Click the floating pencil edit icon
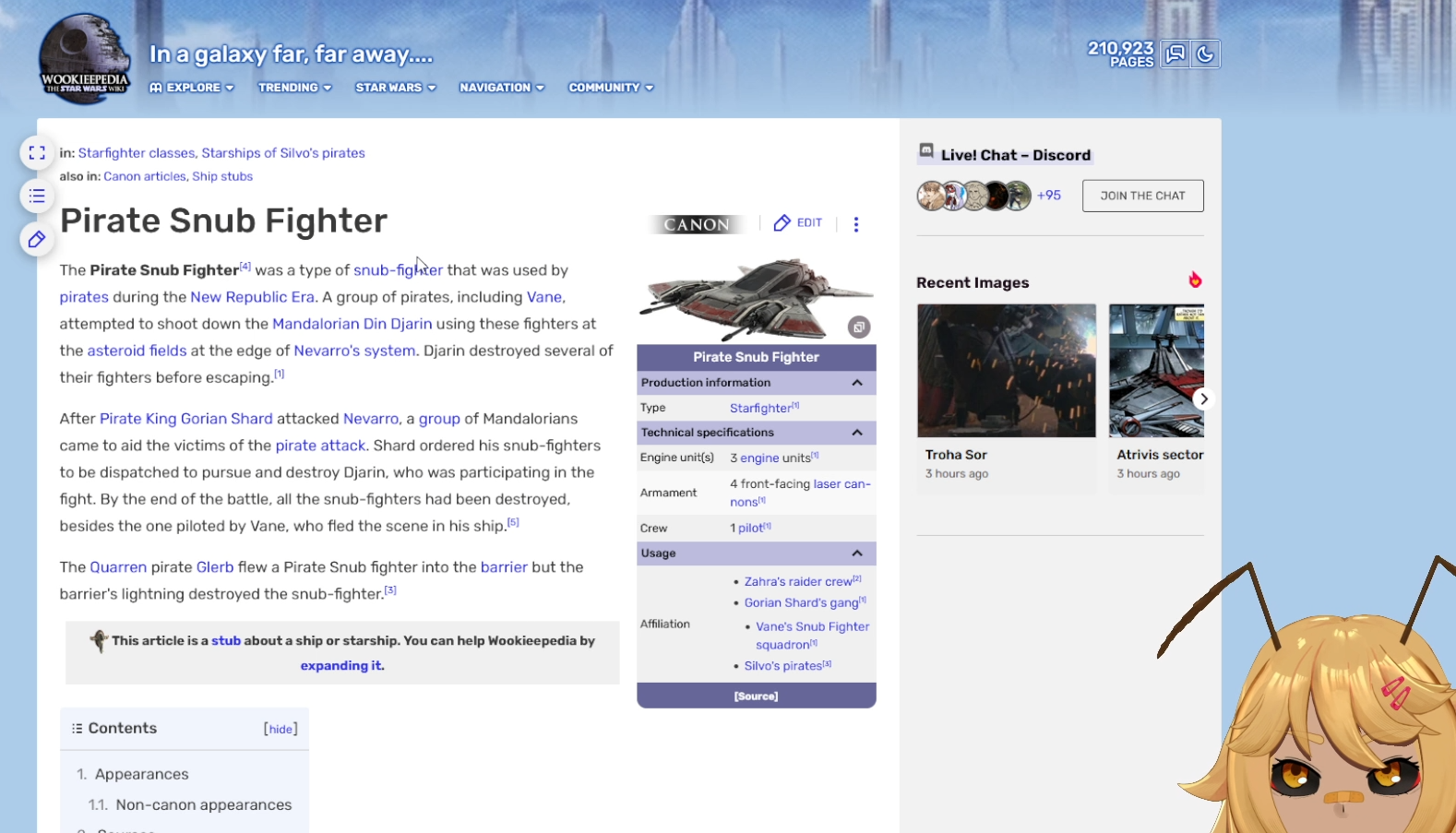This screenshot has height=833, width=1456. tap(37, 240)
